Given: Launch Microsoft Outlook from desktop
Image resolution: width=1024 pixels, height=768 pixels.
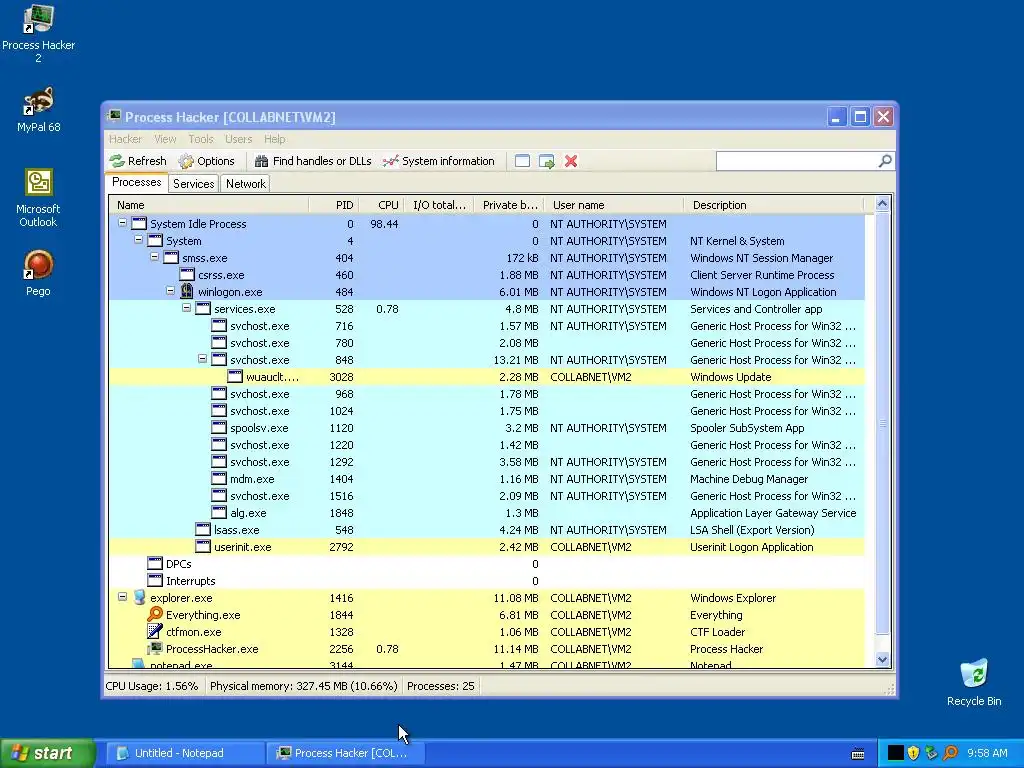Looking at the screenshot, I should point(38,198).
